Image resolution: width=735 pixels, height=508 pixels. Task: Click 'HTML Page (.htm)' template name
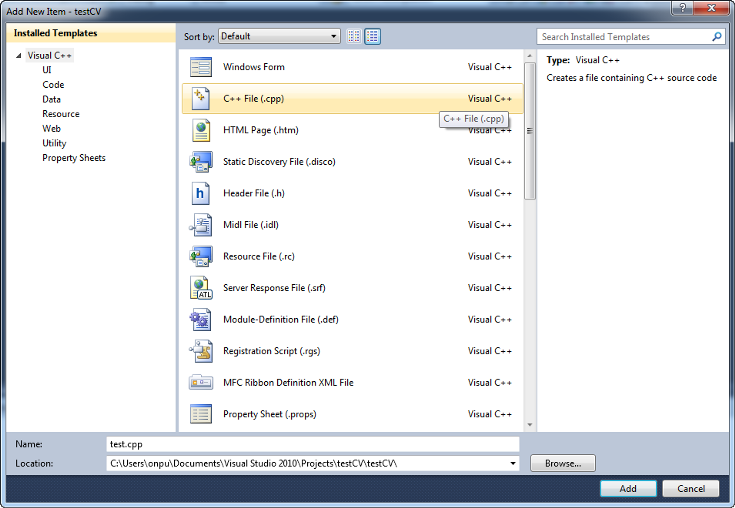point(261,130)
